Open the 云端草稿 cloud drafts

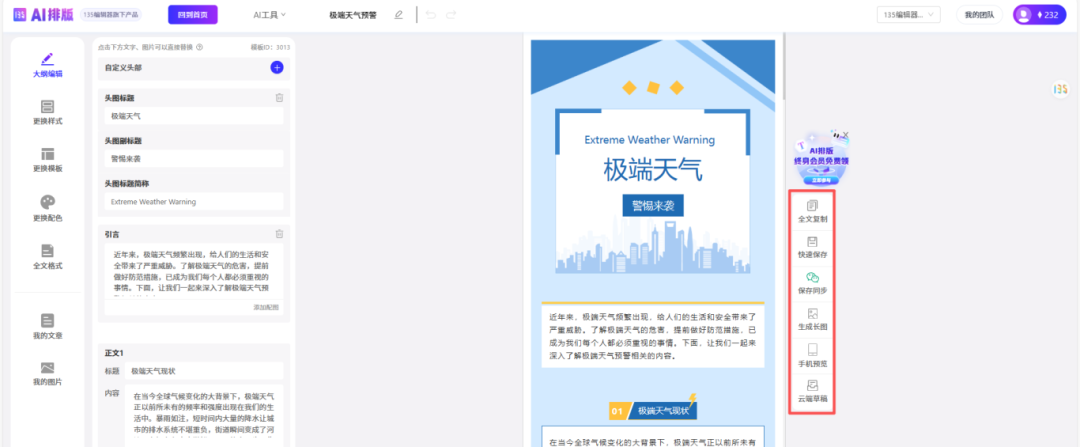click(x=812, y=391)
